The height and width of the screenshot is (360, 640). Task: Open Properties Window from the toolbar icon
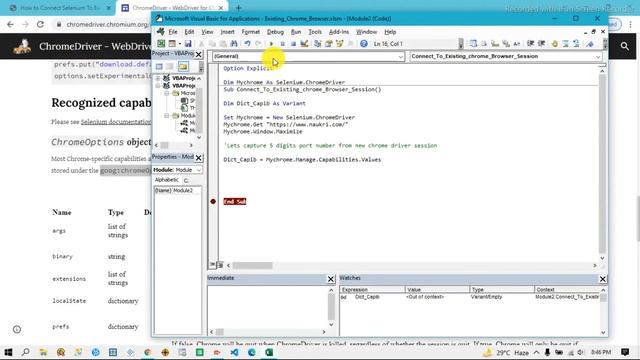point(328,44)
